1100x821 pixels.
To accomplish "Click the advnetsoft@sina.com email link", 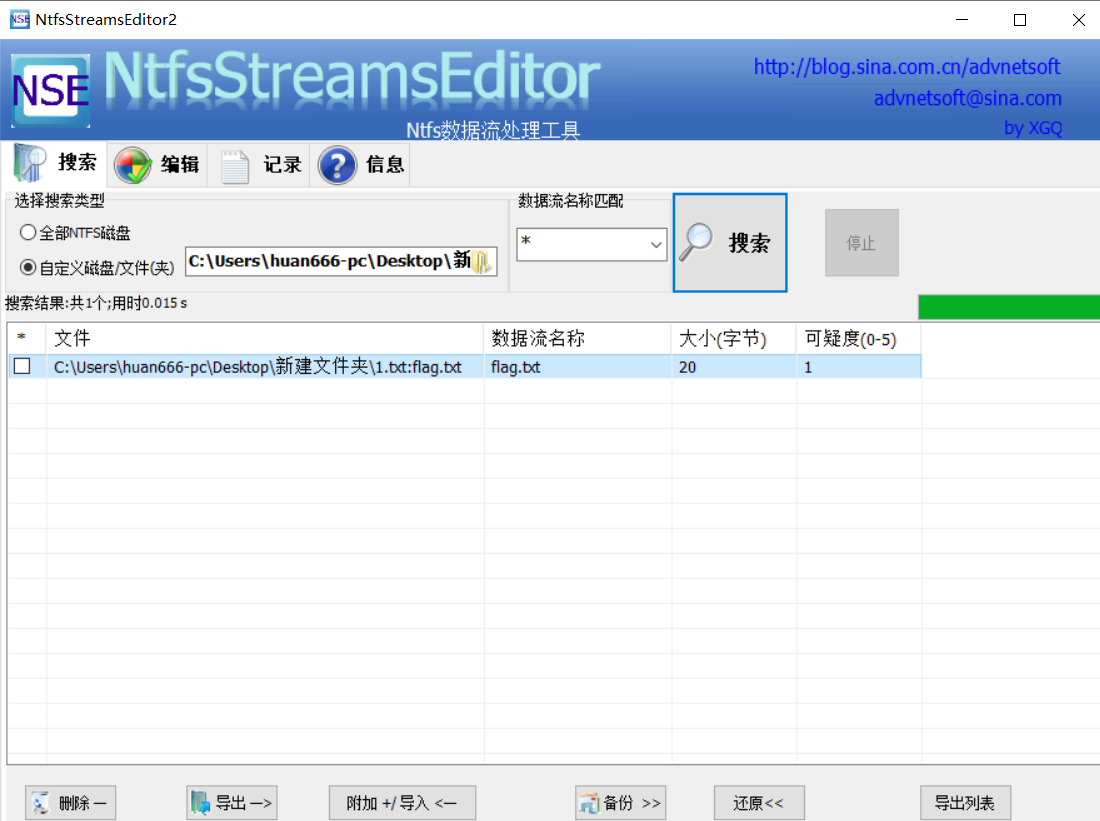I will click(967, 98).
